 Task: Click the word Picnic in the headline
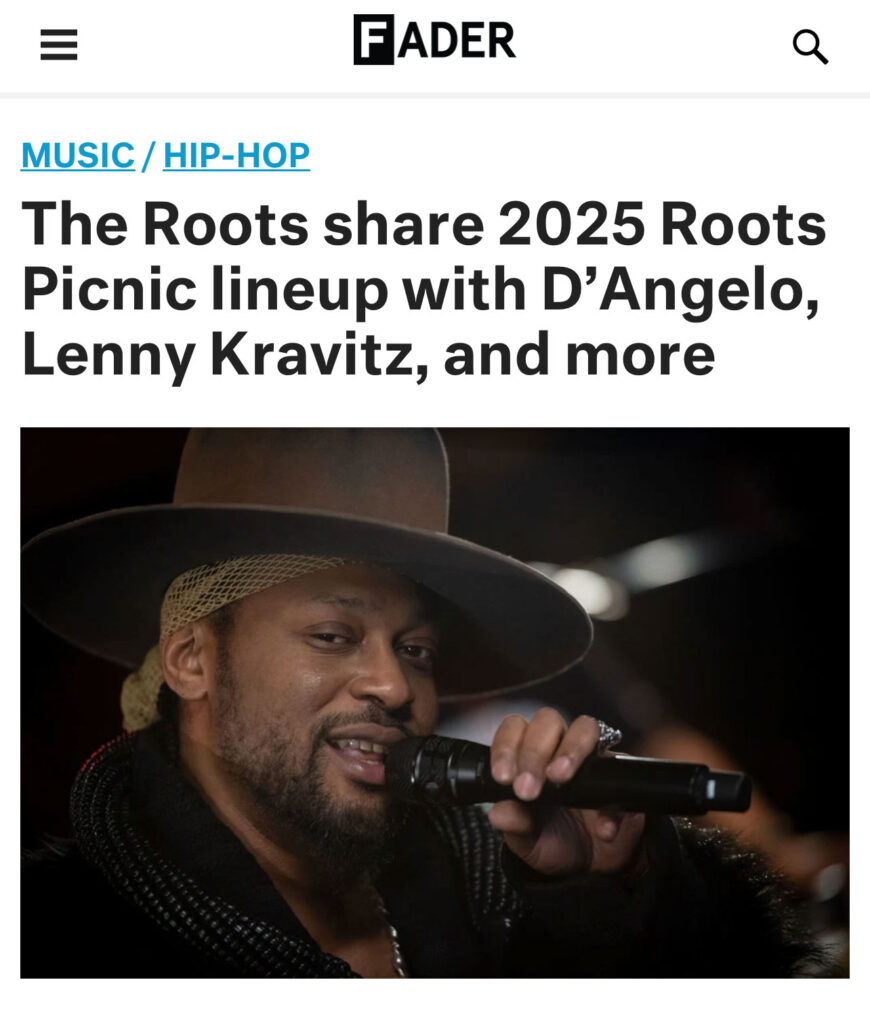[x=109, y=290]
